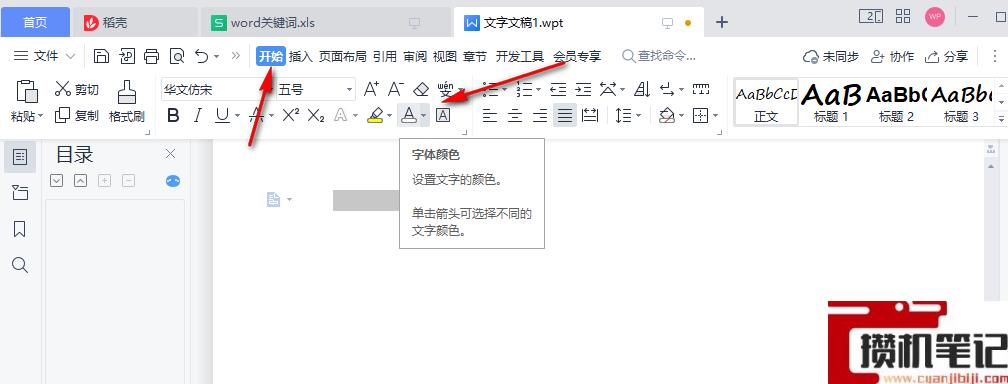
Task: Switch to 引用 ribbon tab
Action: [385, 57]
